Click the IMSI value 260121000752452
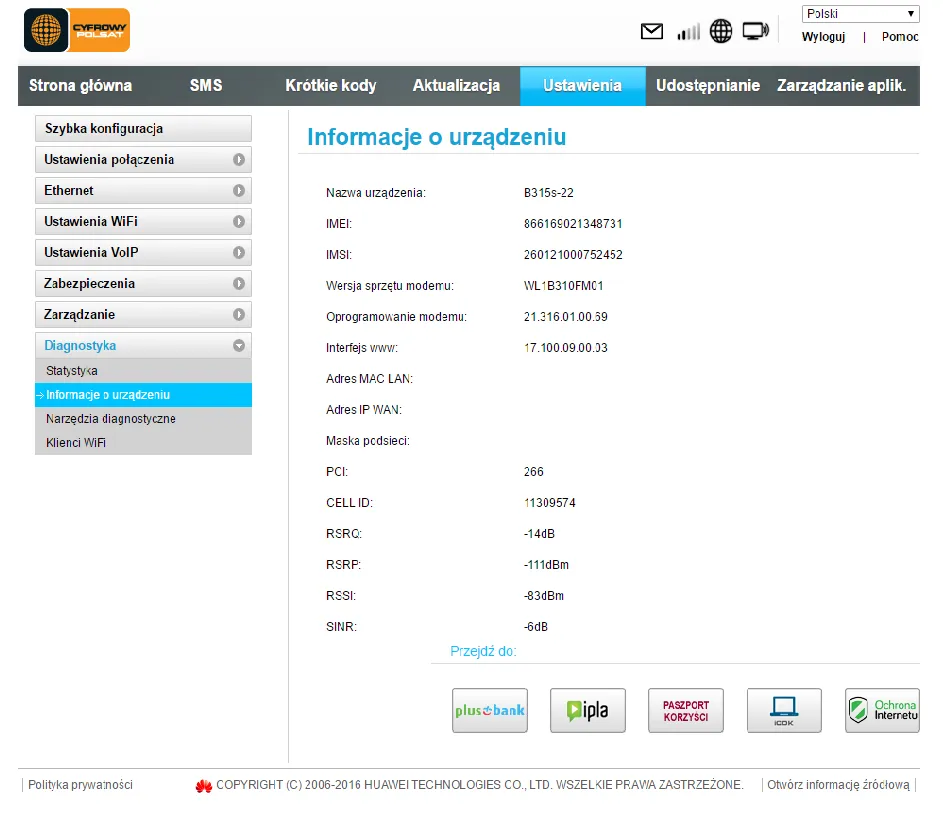Screen dimensions: 943x814 [573, 255]
